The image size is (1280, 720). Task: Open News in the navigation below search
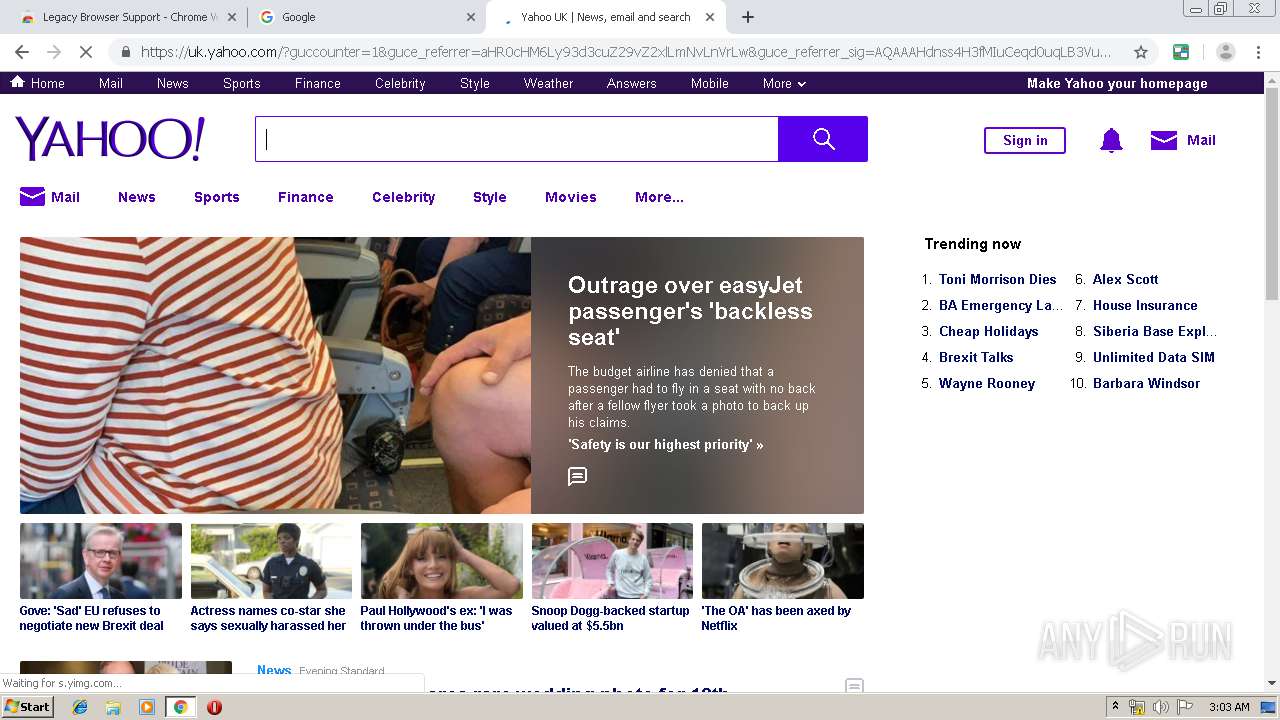137,197
